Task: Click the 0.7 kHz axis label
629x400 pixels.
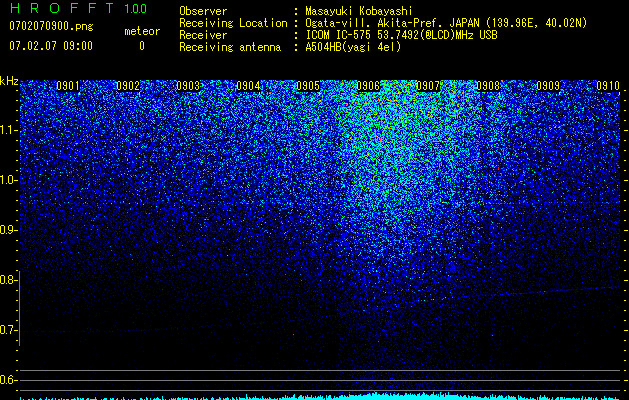Action: pos(8,330)
